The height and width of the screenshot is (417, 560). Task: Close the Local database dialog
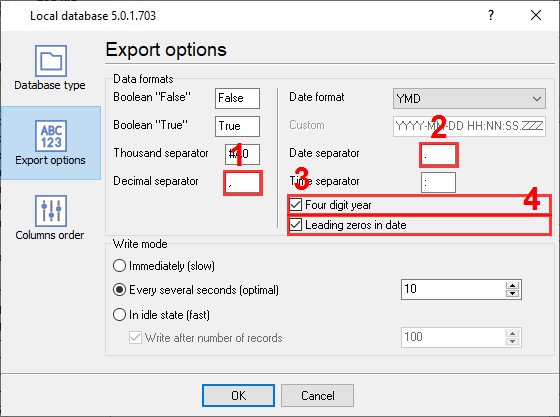pos(536,15)
